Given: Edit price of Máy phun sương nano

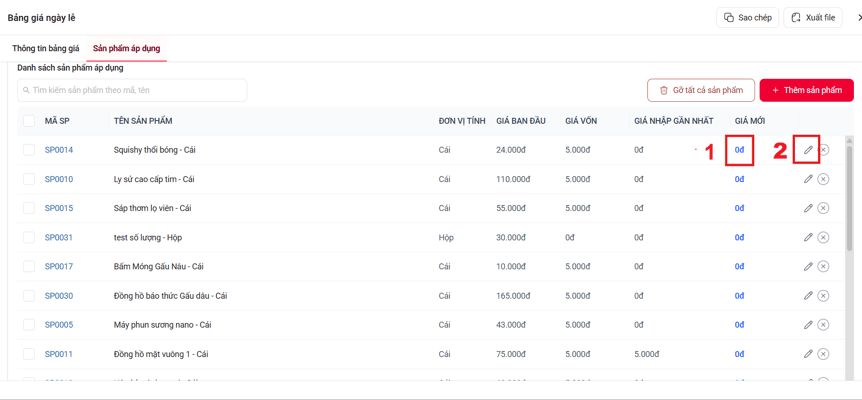Looking at the screenshot, I should 808,325.
